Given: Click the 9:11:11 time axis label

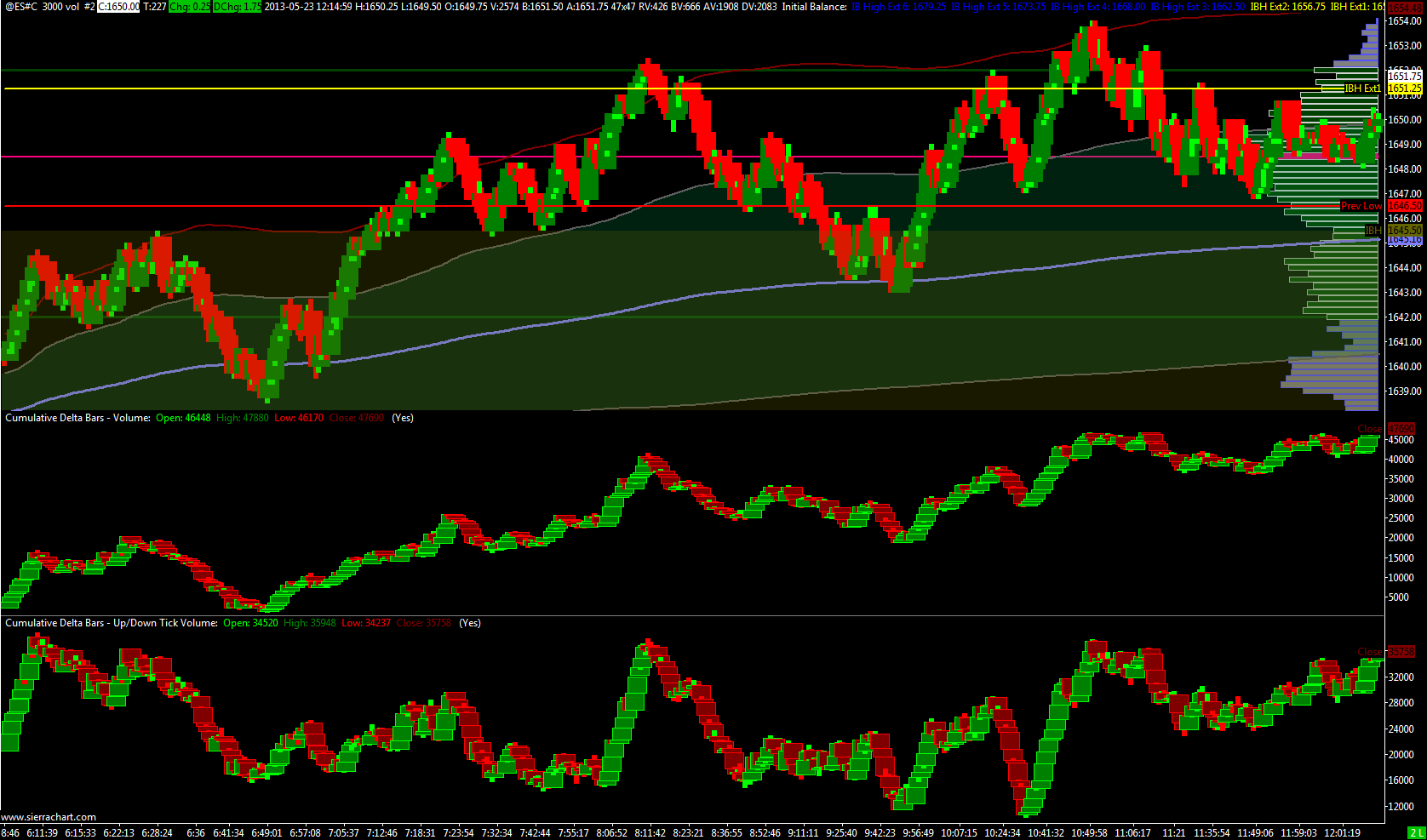Looking at the screenshot, I should [802, 833].
